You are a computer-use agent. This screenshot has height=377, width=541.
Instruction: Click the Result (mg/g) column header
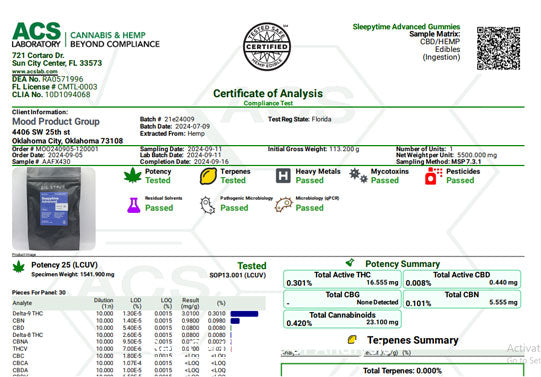pyautogui.click(x=190, y=303)
